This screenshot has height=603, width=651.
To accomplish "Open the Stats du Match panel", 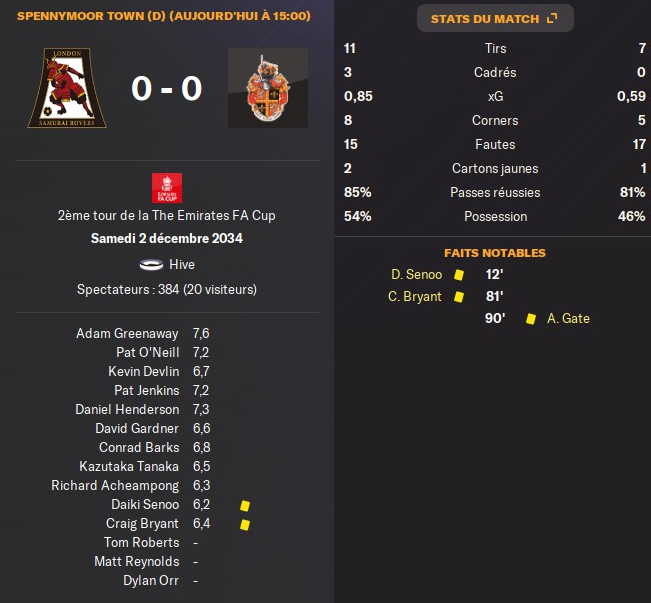I will (495, 19).
